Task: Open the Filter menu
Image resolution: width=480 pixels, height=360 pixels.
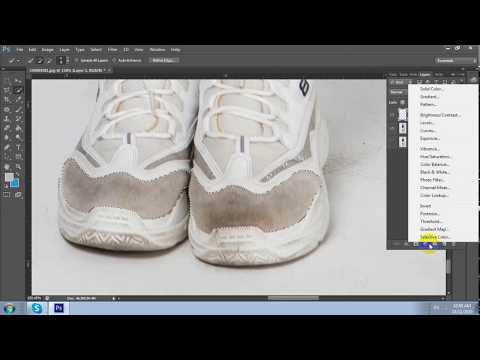Action: coord(113,50)
